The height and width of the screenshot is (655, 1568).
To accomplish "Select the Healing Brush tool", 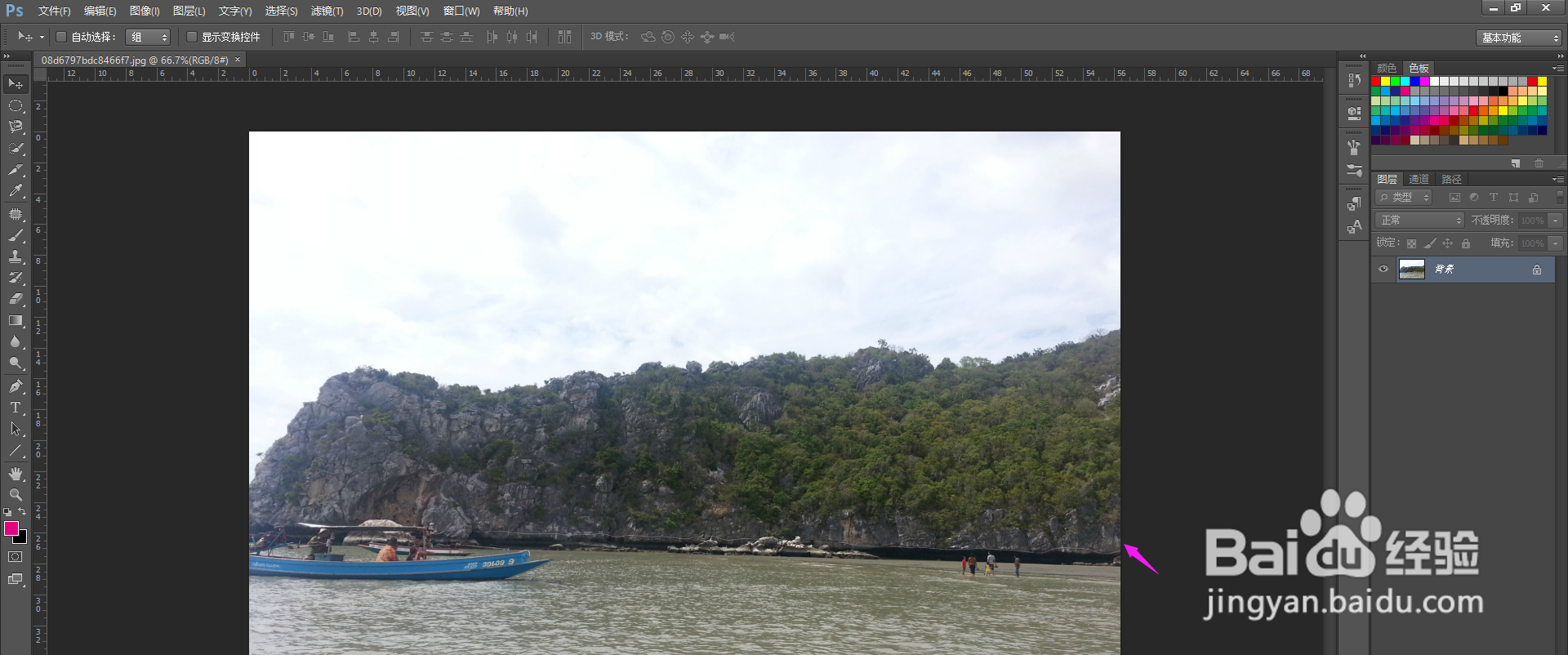I will point(16,214).
